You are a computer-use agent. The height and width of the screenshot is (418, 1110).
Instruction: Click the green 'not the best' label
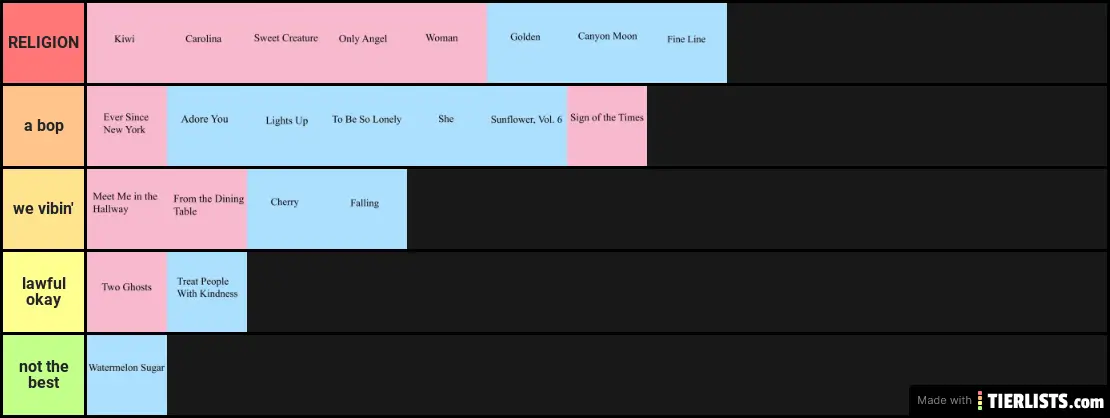[x=43, y=375]
